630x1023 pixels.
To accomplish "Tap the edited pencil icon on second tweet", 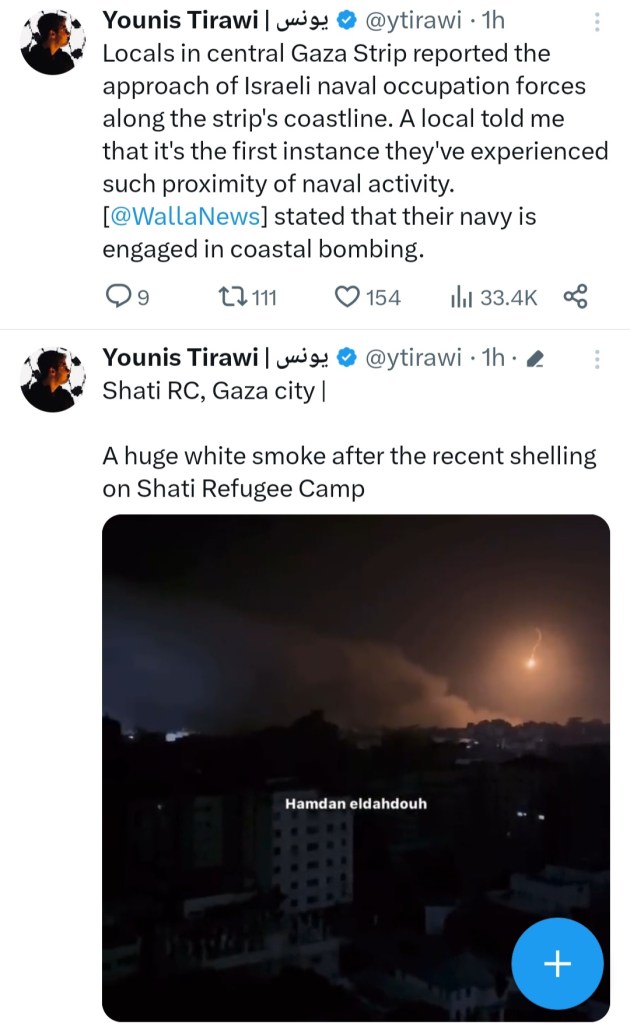I will coord(534,359).
